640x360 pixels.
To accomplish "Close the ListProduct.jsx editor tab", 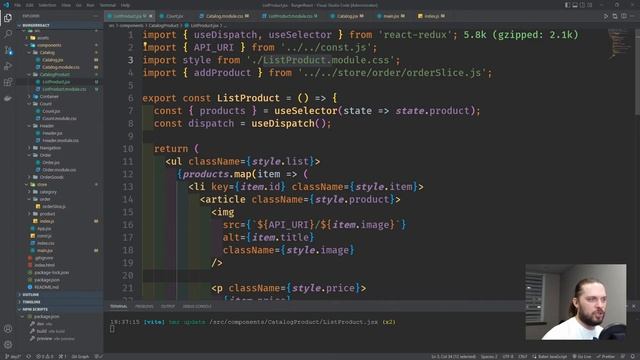I will tap(151, 16).
